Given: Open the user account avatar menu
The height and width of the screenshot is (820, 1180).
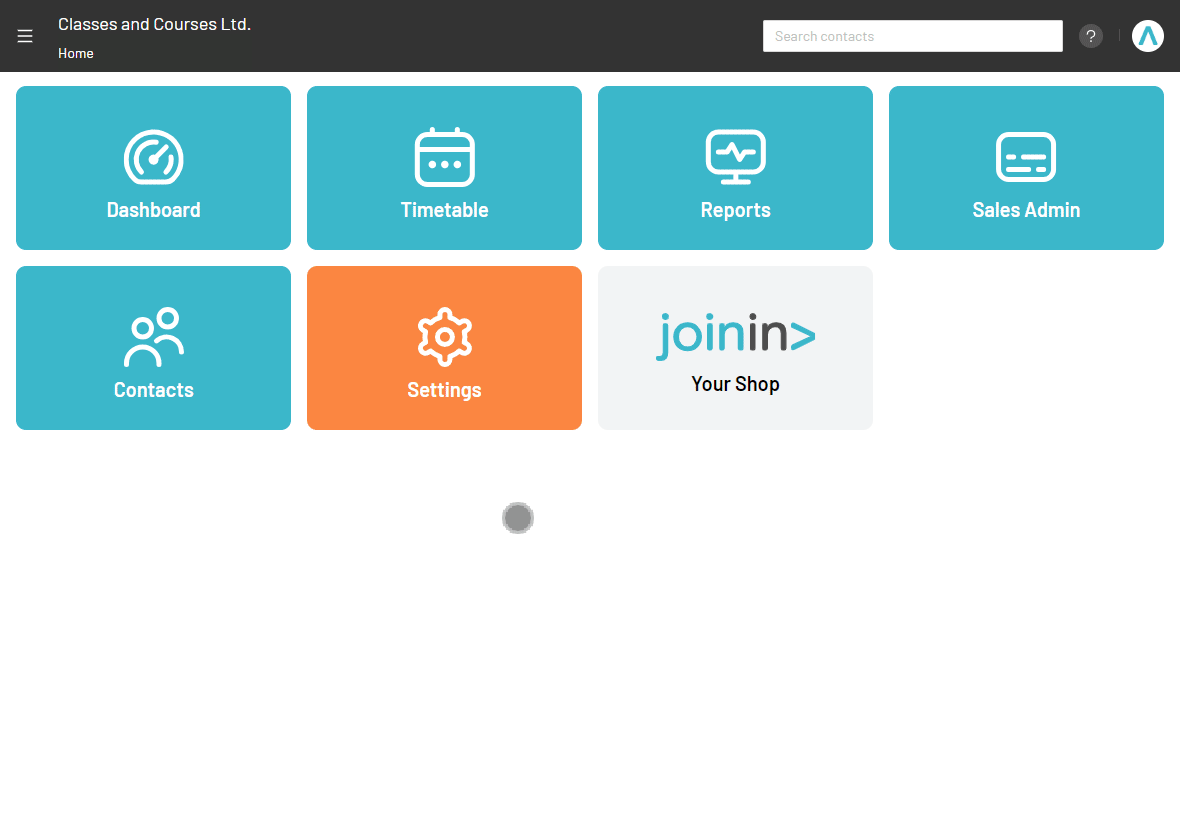Looking at the screenshot, I should pyautogui.click(x=1147, y=36).
